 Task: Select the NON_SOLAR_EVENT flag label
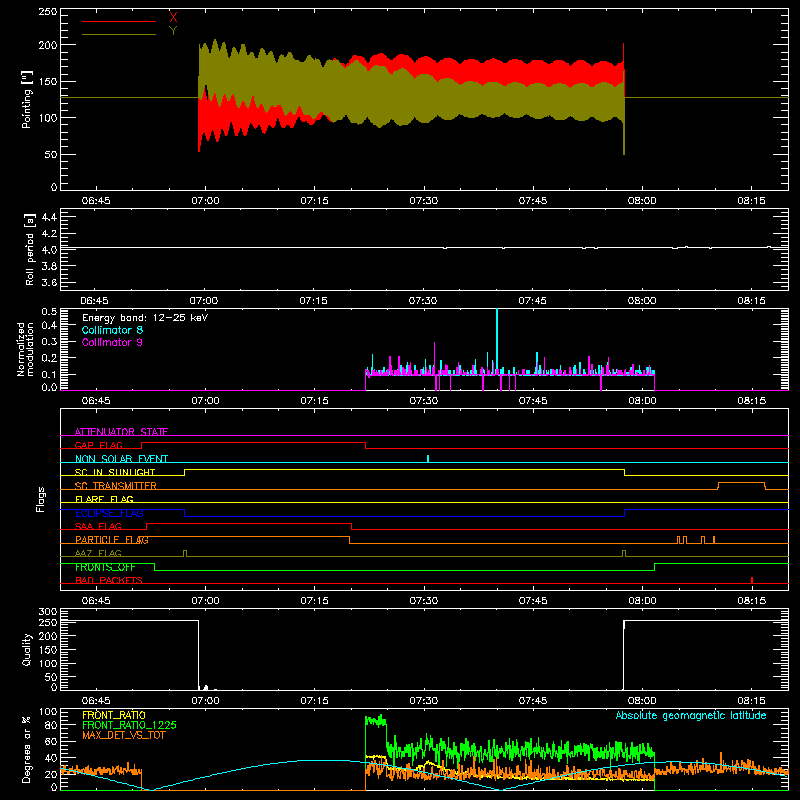tap(121, 459)
